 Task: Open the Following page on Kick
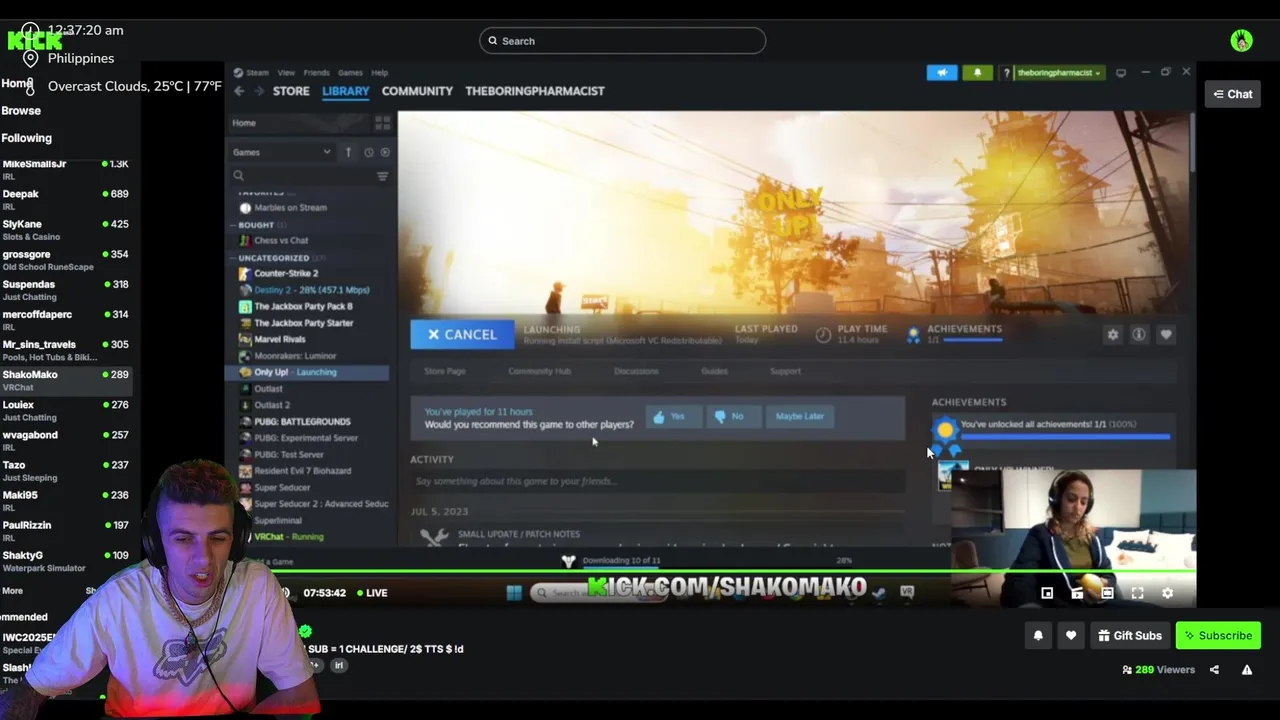(26, 138)
